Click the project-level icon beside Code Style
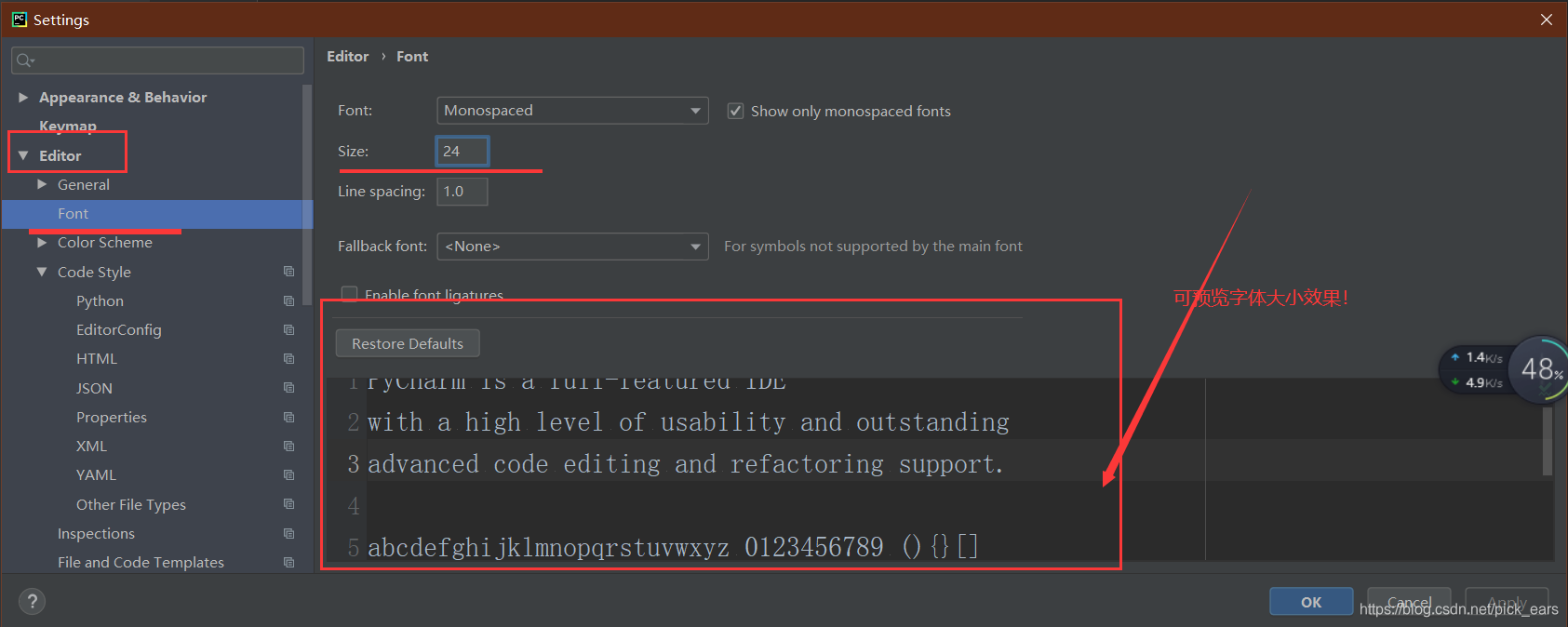This screenshot has width=1568, height=627. [x=288, y=272]
